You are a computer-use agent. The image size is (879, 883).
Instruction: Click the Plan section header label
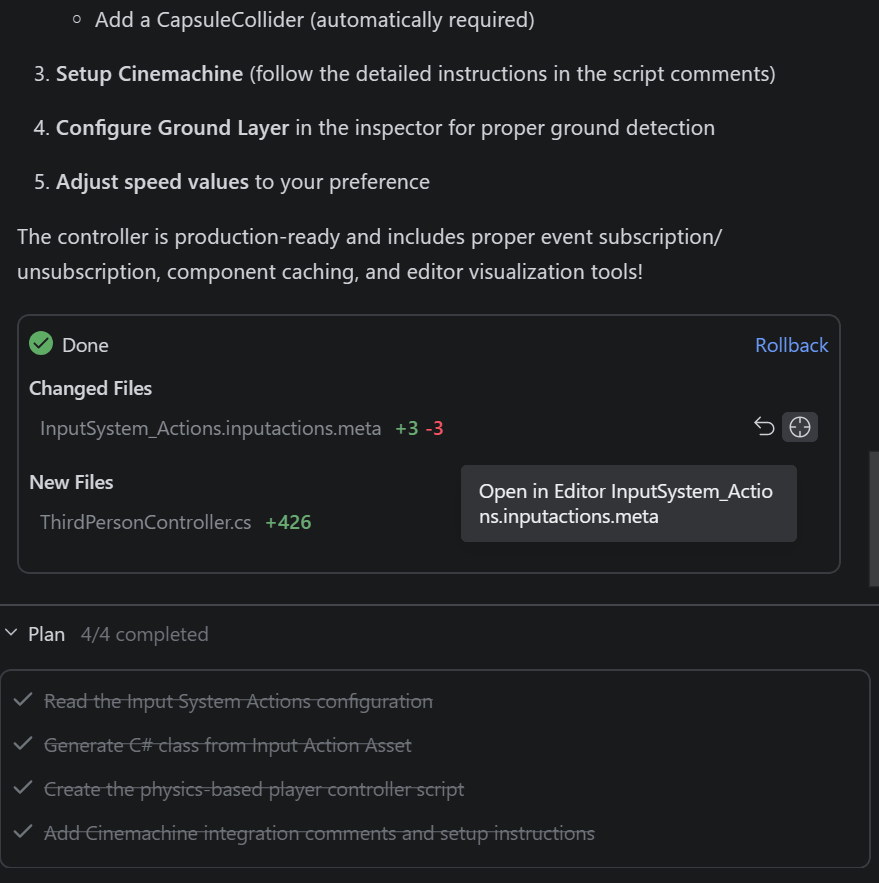pos(46,634)
